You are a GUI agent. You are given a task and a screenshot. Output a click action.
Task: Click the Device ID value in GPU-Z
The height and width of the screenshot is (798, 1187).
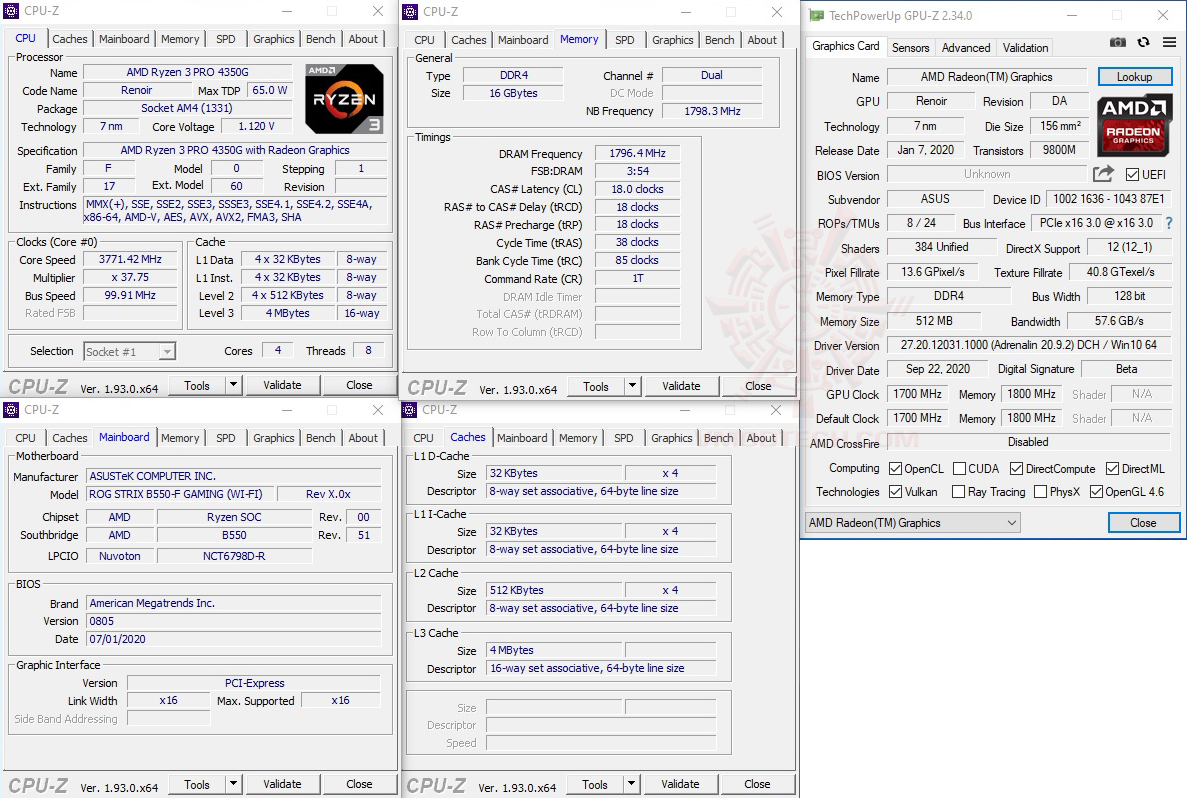pyautogui.click(x=1108, y=198)
